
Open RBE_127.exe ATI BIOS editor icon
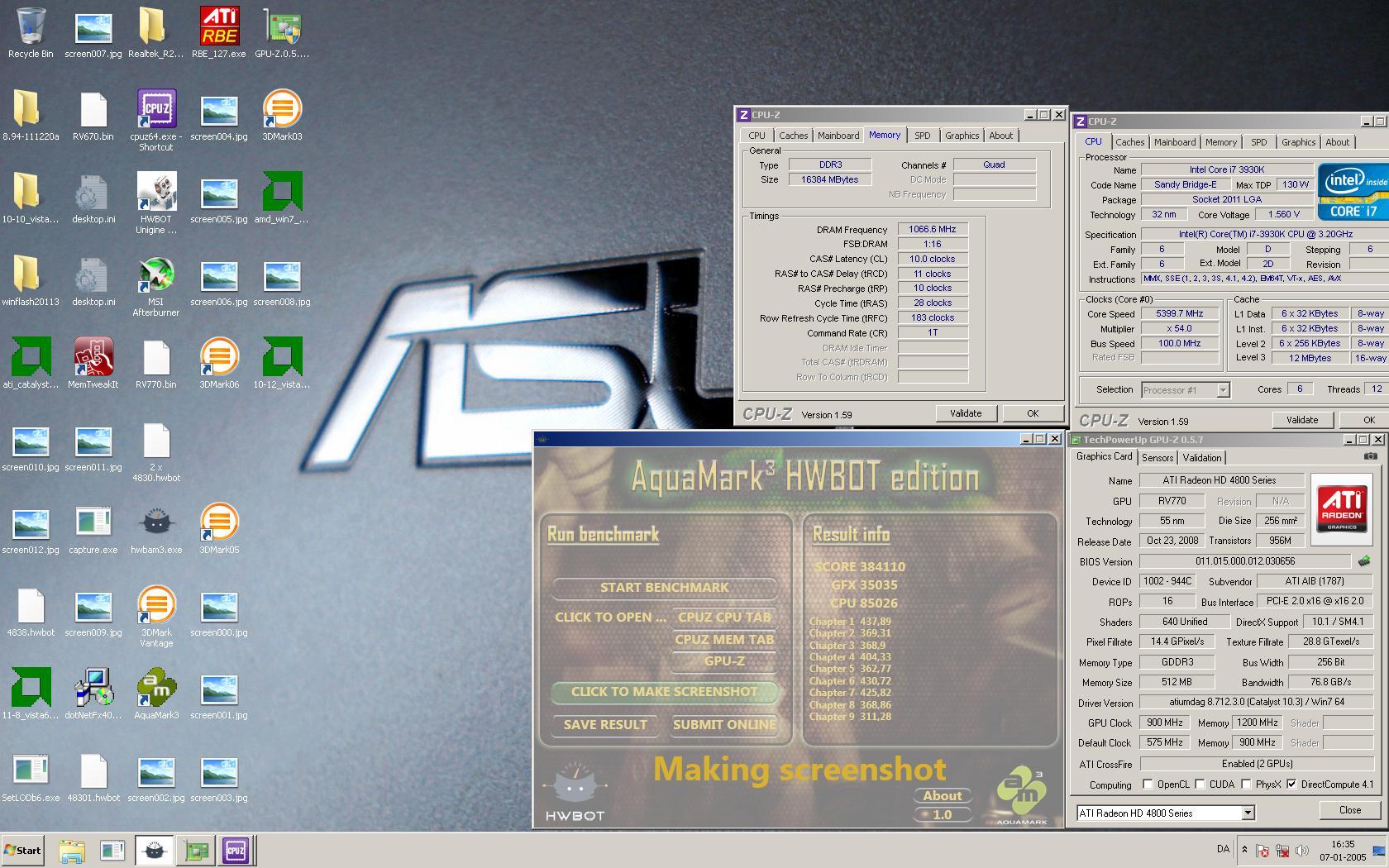[x=219, y=33]
